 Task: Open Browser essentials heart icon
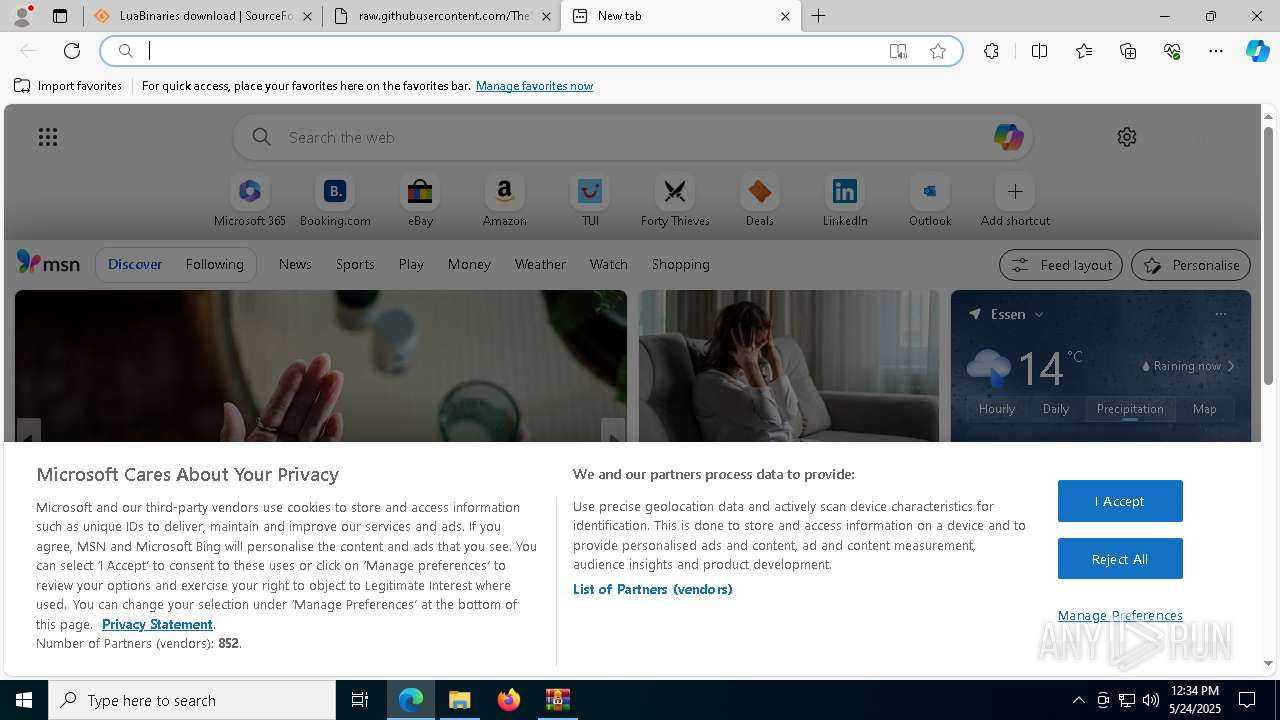(x=1172, y=51)
